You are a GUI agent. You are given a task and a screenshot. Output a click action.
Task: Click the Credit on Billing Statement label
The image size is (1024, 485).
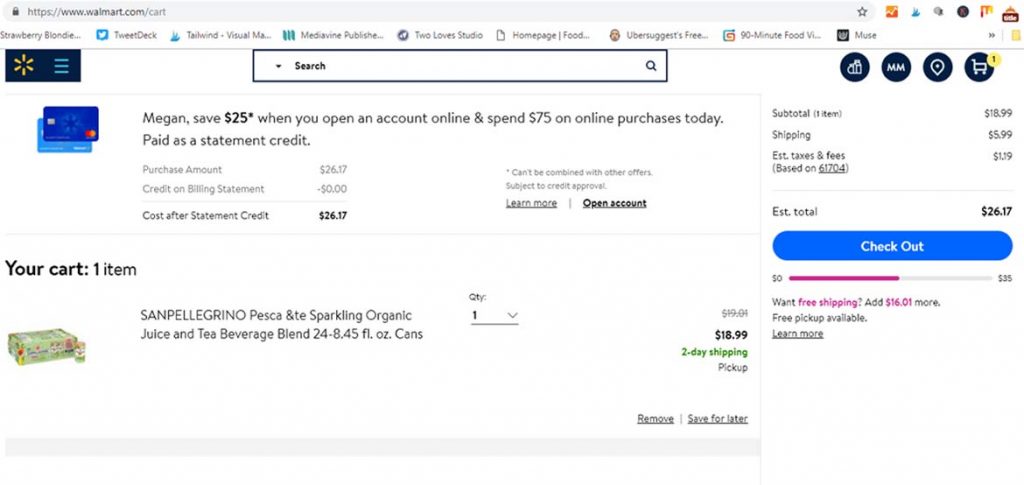coord(203,189)
